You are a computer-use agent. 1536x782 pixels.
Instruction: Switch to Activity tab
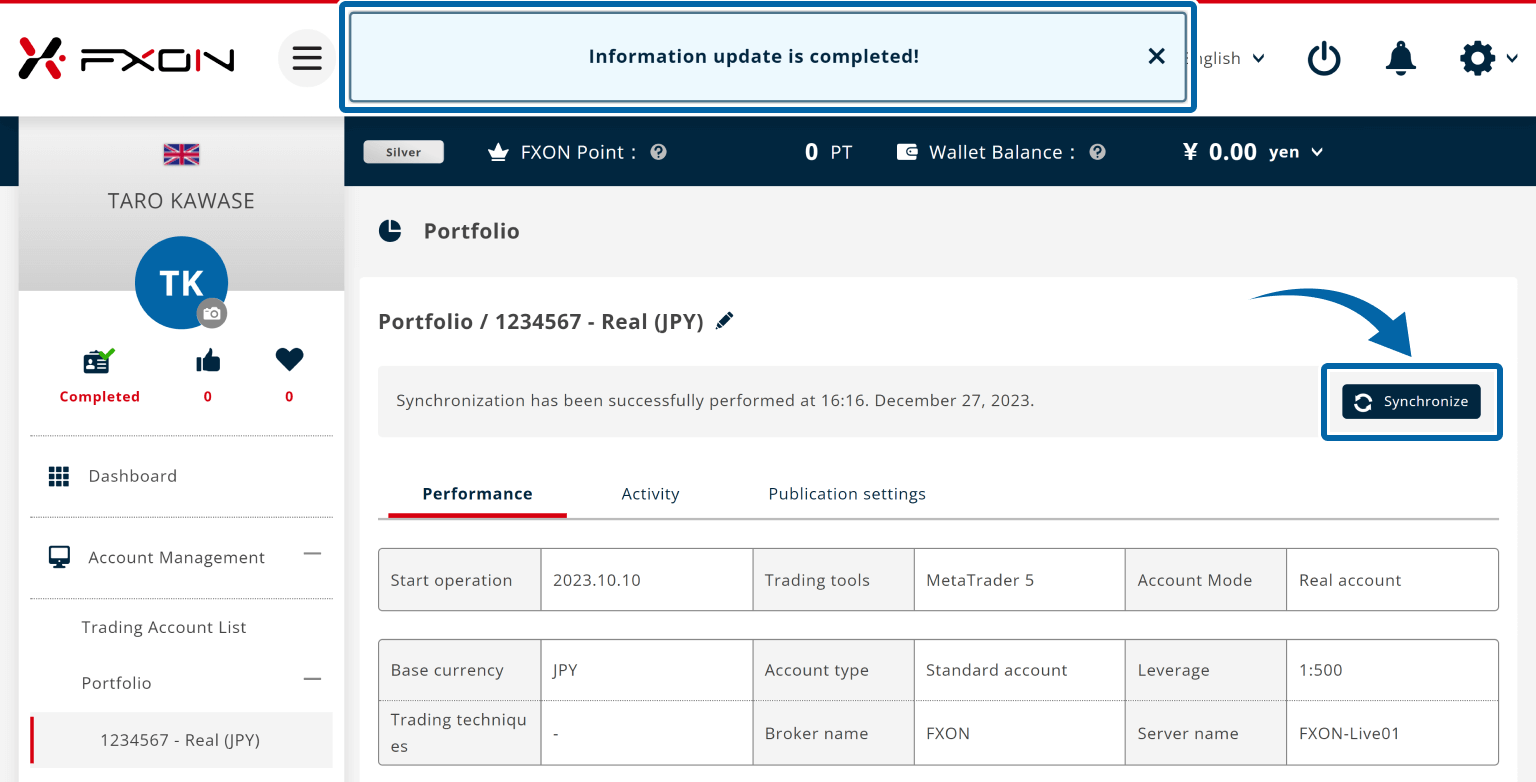point(650,493)
